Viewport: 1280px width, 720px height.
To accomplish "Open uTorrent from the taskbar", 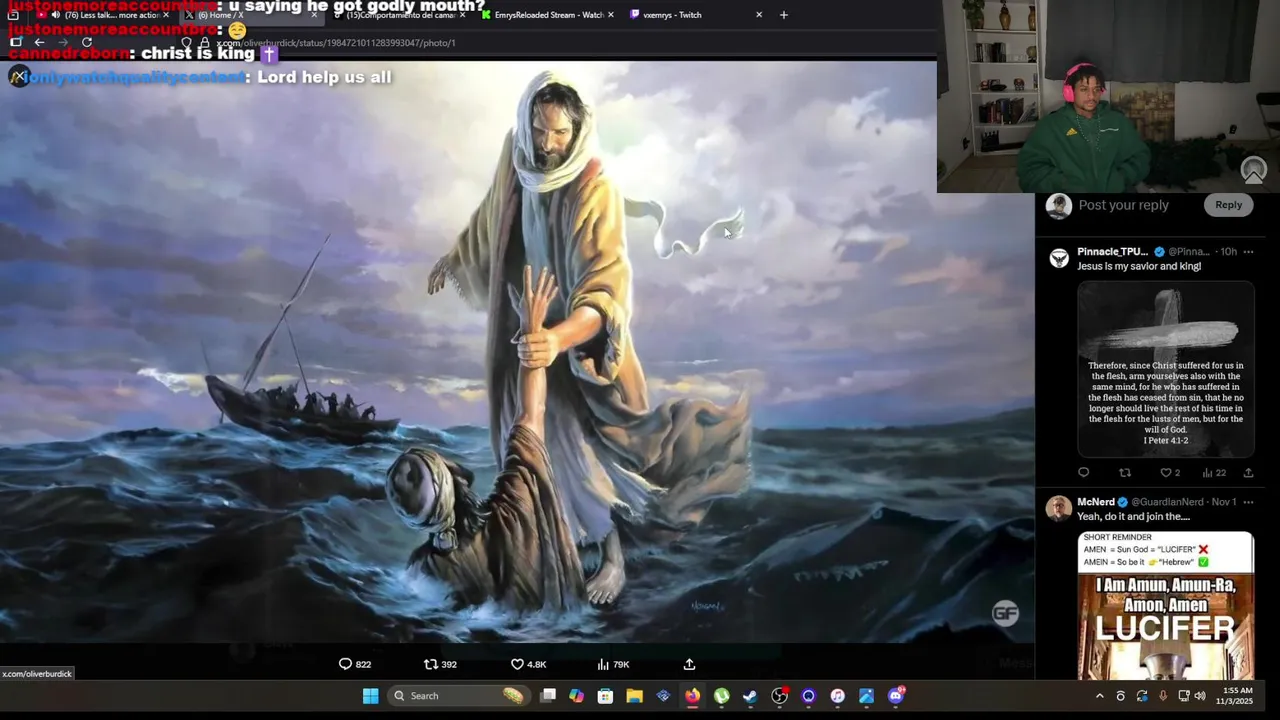I will [721, 696].
